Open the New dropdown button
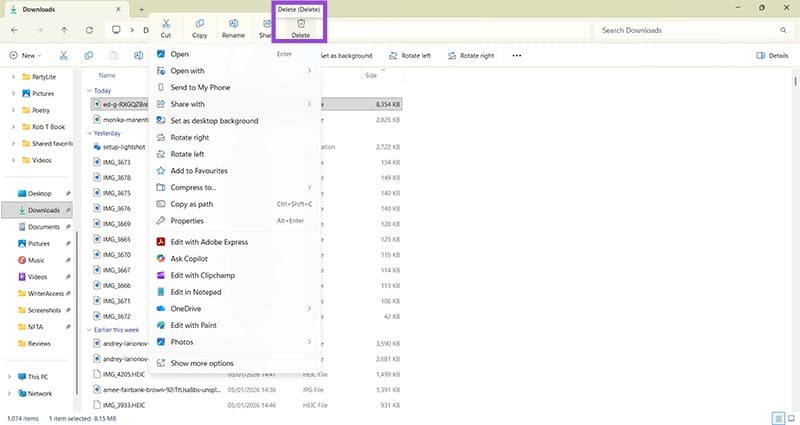The width and height of the screenshot is (800, 425). pos(25,56)
